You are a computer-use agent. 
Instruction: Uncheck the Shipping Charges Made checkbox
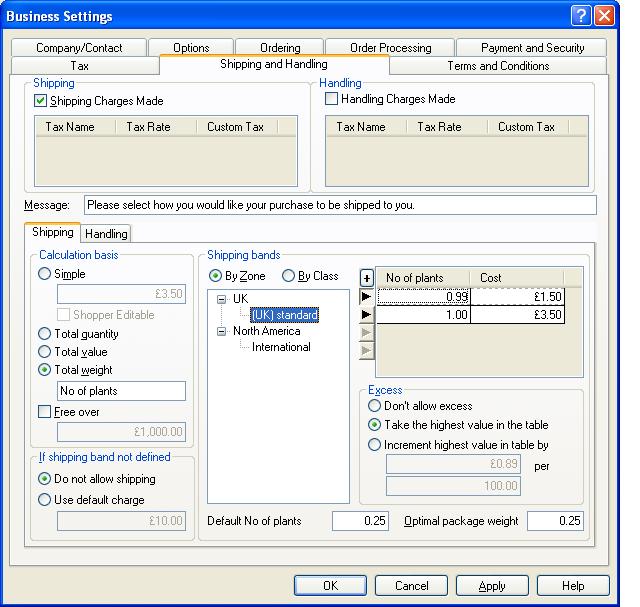(x=41, y=101)
